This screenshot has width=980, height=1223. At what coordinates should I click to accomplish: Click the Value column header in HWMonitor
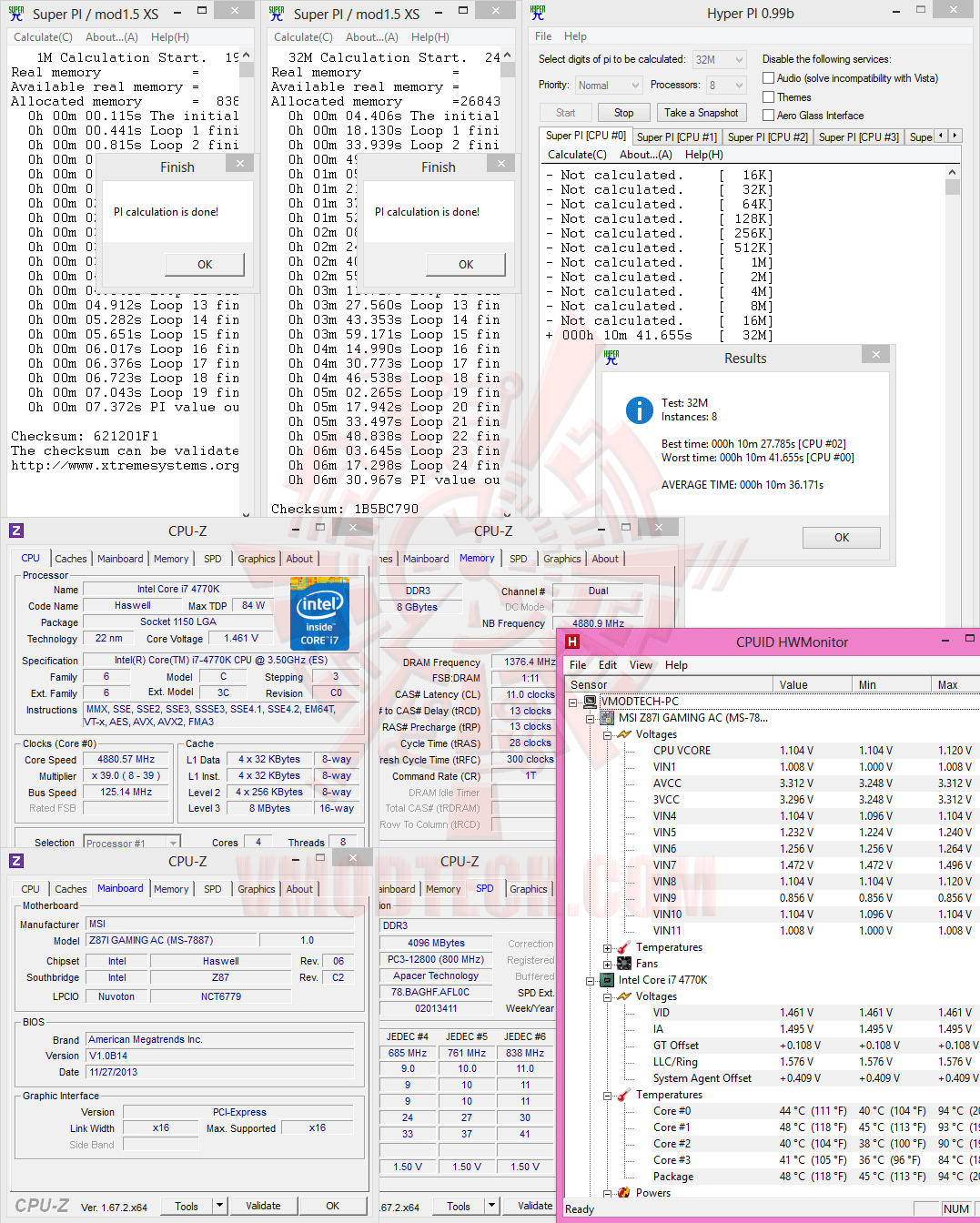tap(813, 684)
